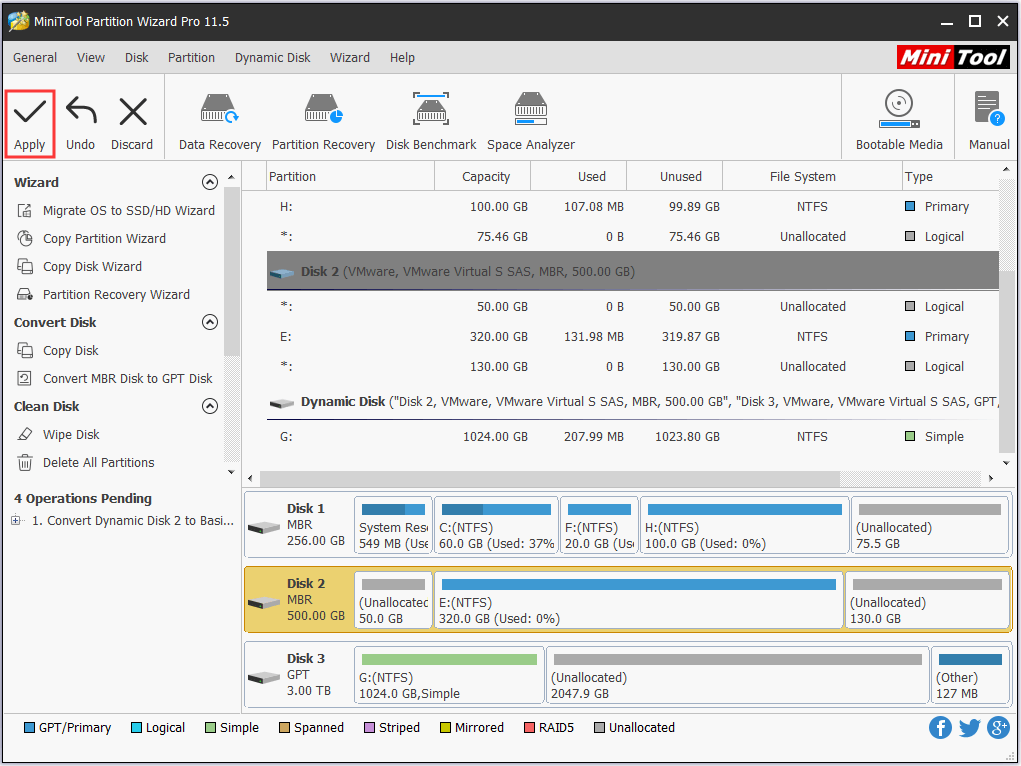Open the Wizard menu
This screenshot has width=1021, height=766.
pos(350,57)
